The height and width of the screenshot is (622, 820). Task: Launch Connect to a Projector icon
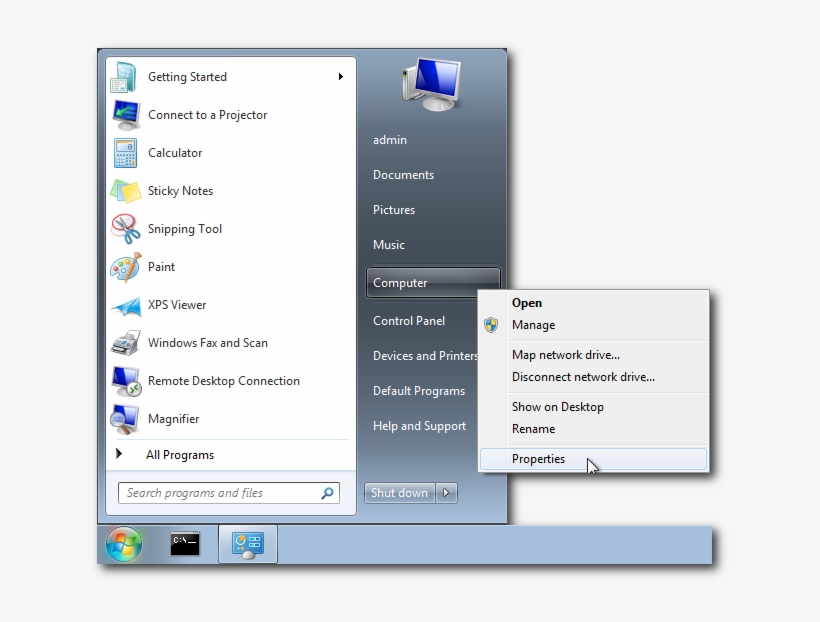point(126,115)
